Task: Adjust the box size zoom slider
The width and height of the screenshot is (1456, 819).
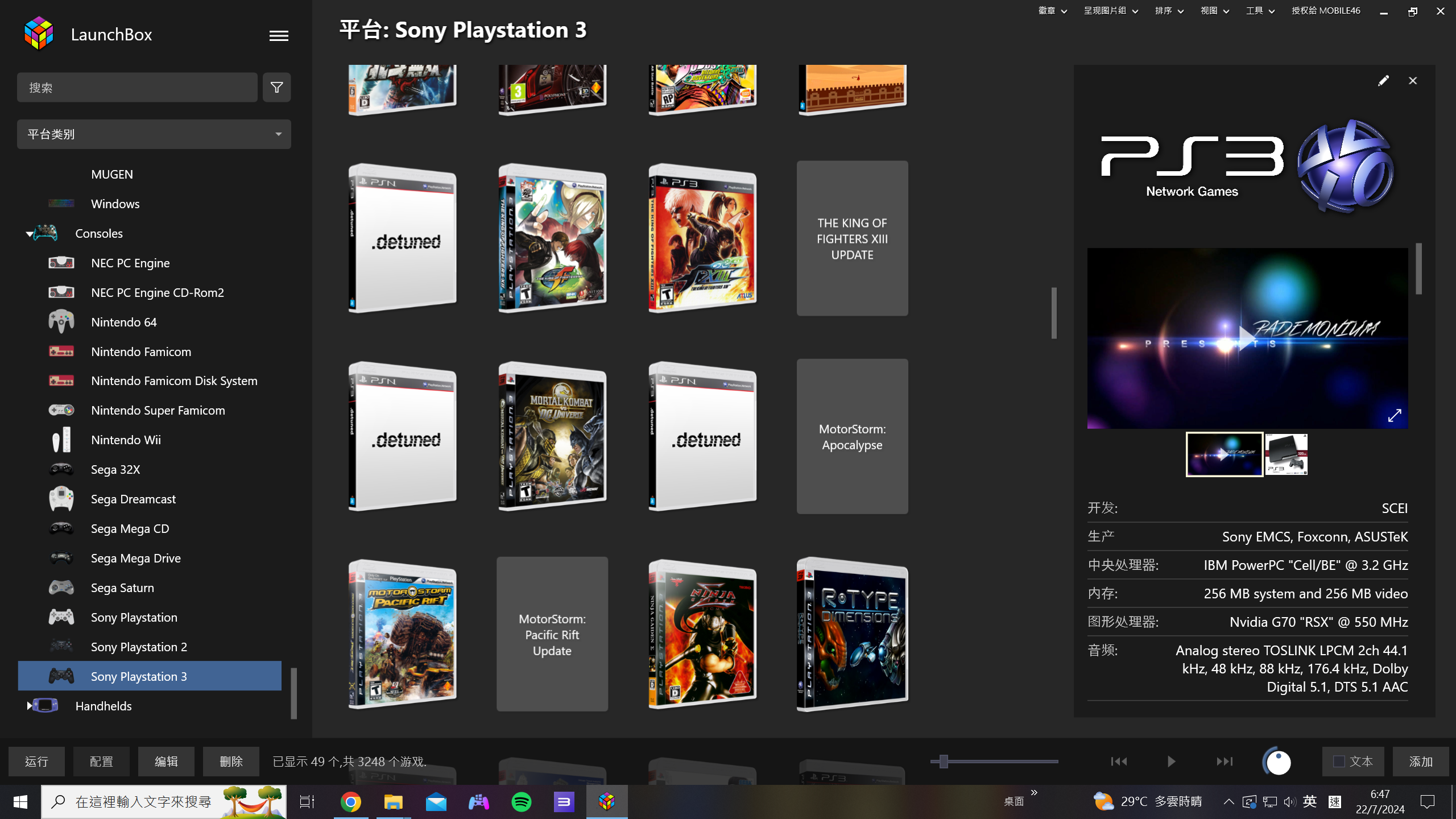Action: 944,761
